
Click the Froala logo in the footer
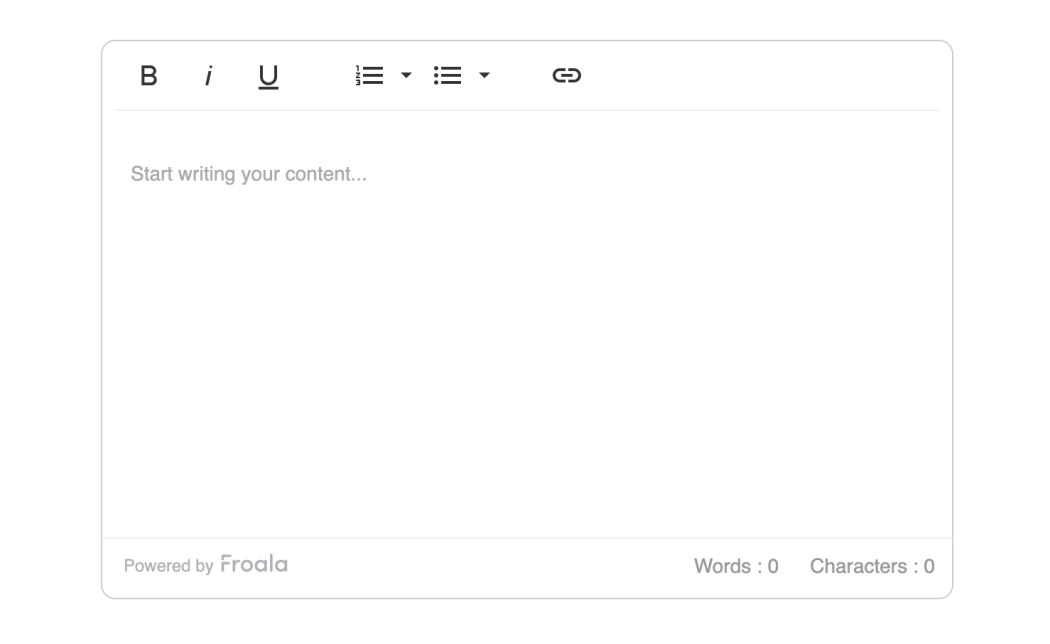(254, 565)
